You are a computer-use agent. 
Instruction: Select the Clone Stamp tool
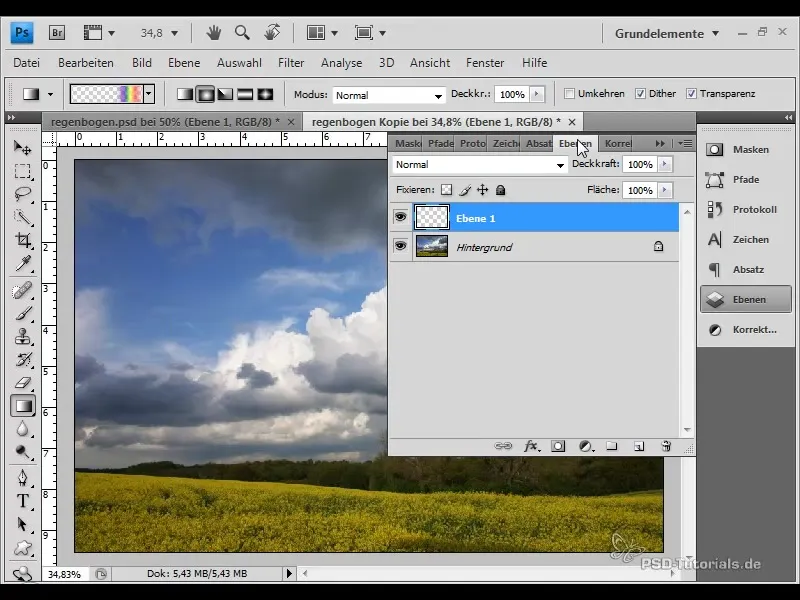(x=22, y=337)
